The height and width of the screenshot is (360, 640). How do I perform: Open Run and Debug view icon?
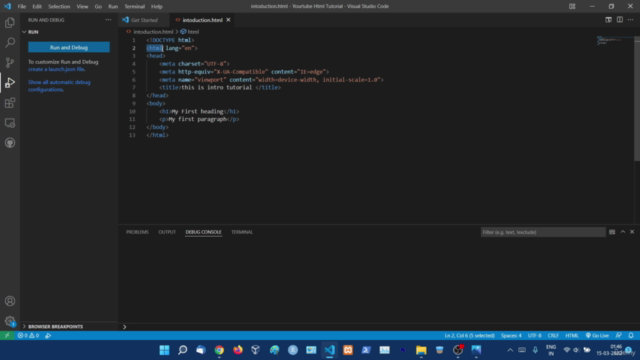click(10, 82)
